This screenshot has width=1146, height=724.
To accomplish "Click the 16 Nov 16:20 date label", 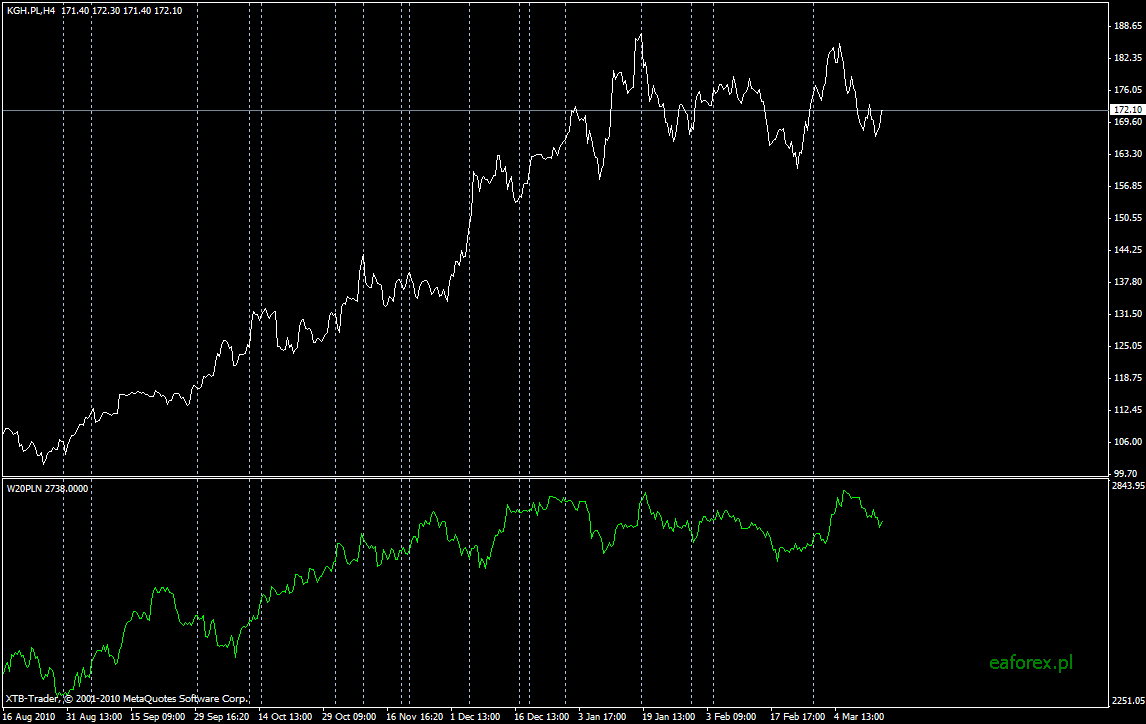I will (414, 717).
